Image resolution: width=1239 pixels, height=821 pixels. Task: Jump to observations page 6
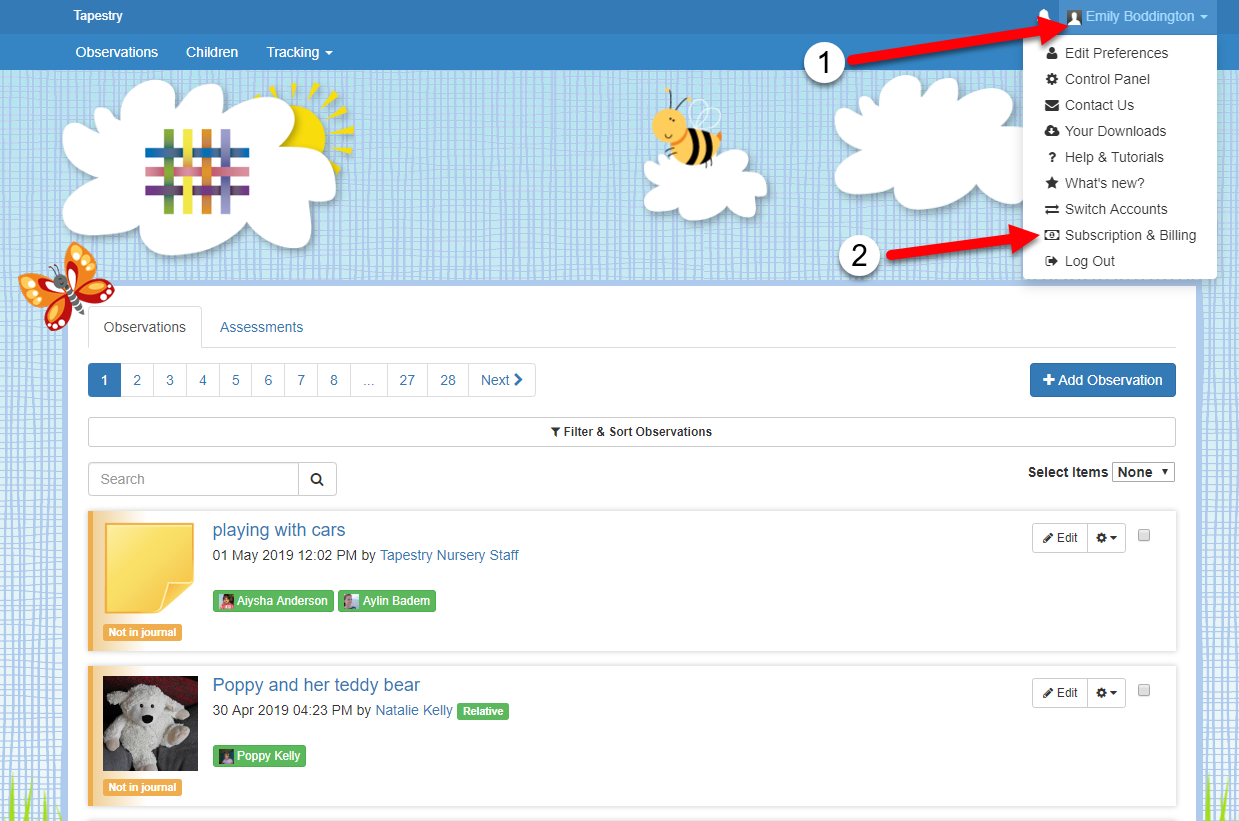(268, 380)
